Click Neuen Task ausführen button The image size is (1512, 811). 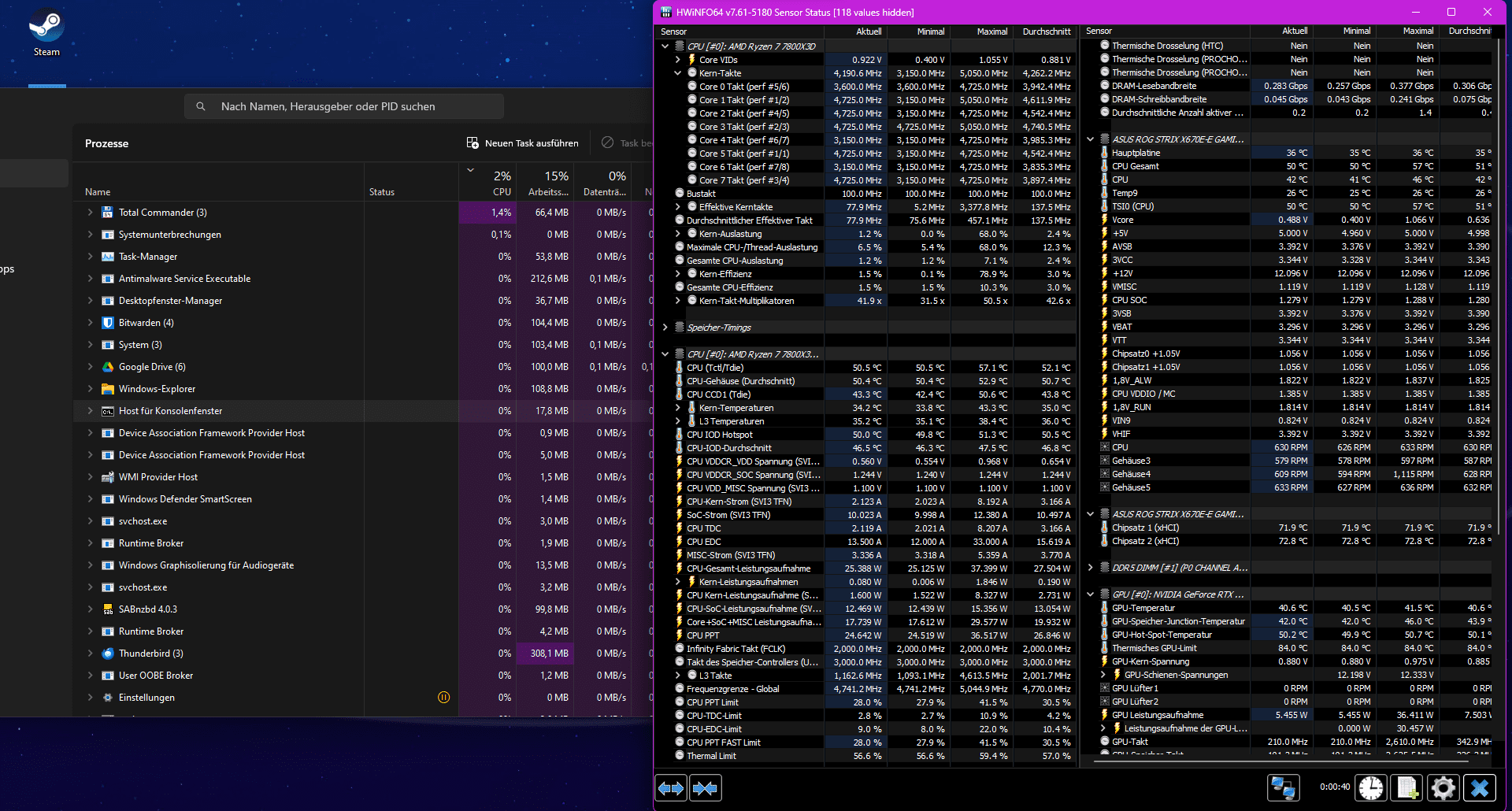pos(523,143)
